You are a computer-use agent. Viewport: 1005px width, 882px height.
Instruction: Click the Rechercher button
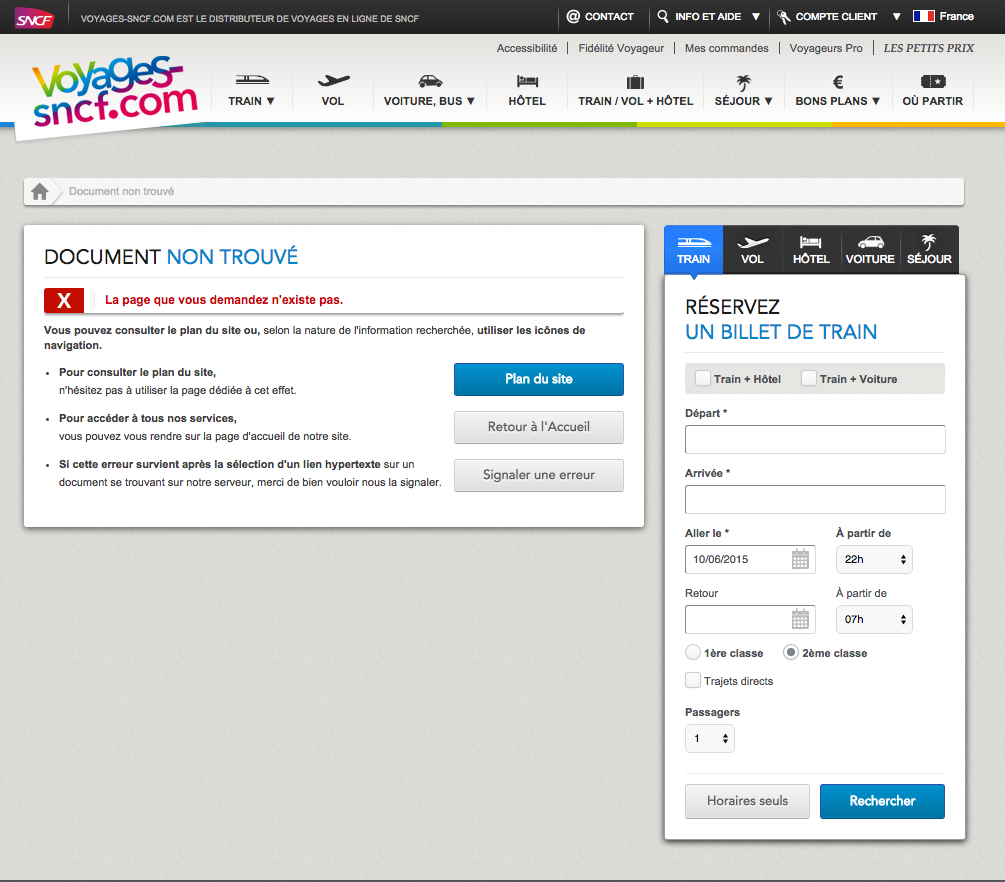[x=882, y=801]
